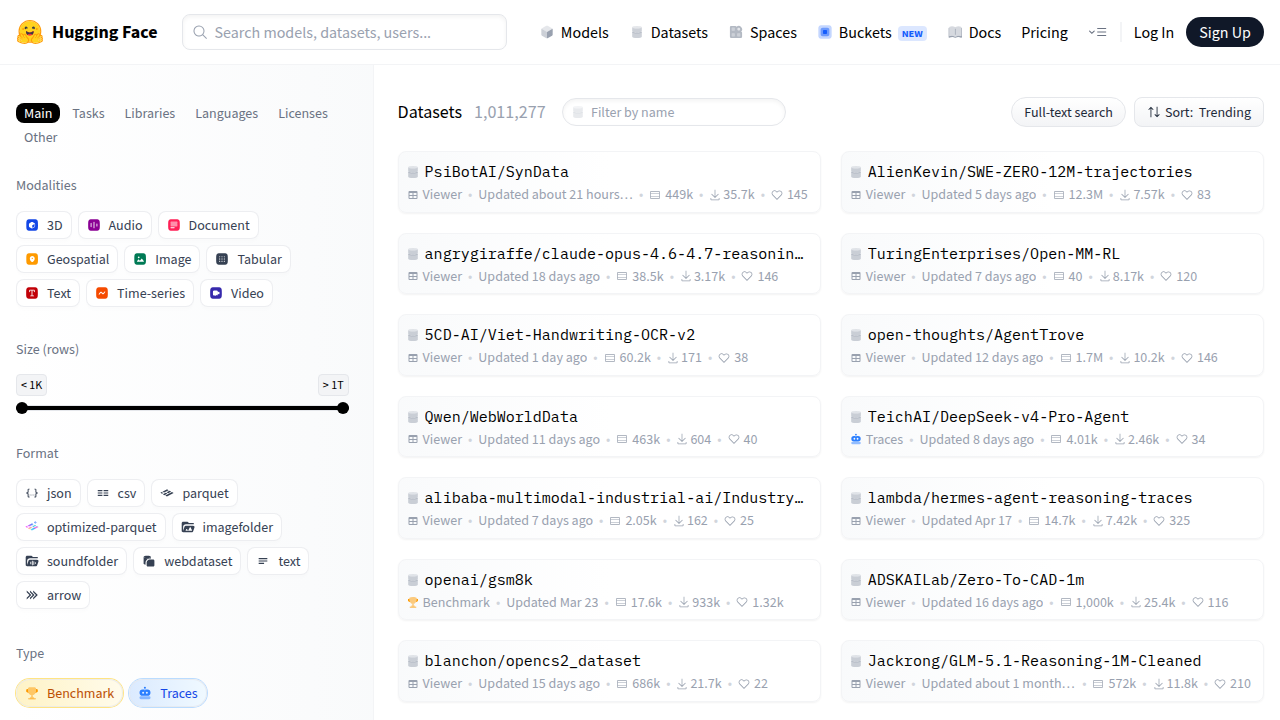Click the search magnifier icon in the header
Image resolution: width=1280 pixels, height=720 pixels.
(x=200, y=32)
